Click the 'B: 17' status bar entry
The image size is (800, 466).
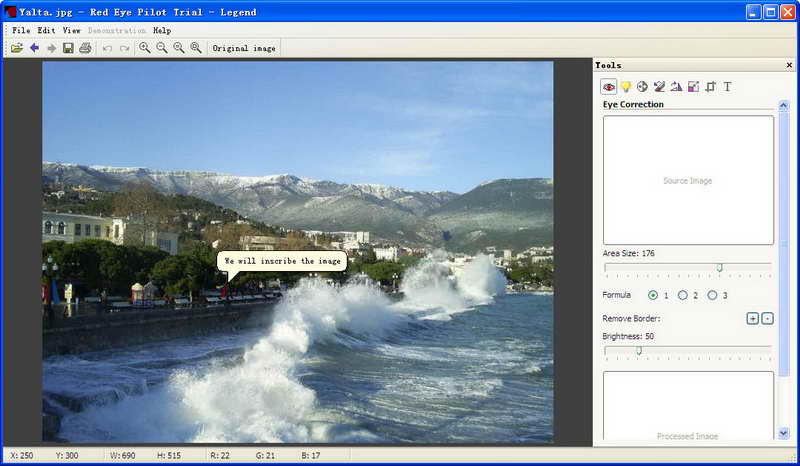(x=311, y=455)
